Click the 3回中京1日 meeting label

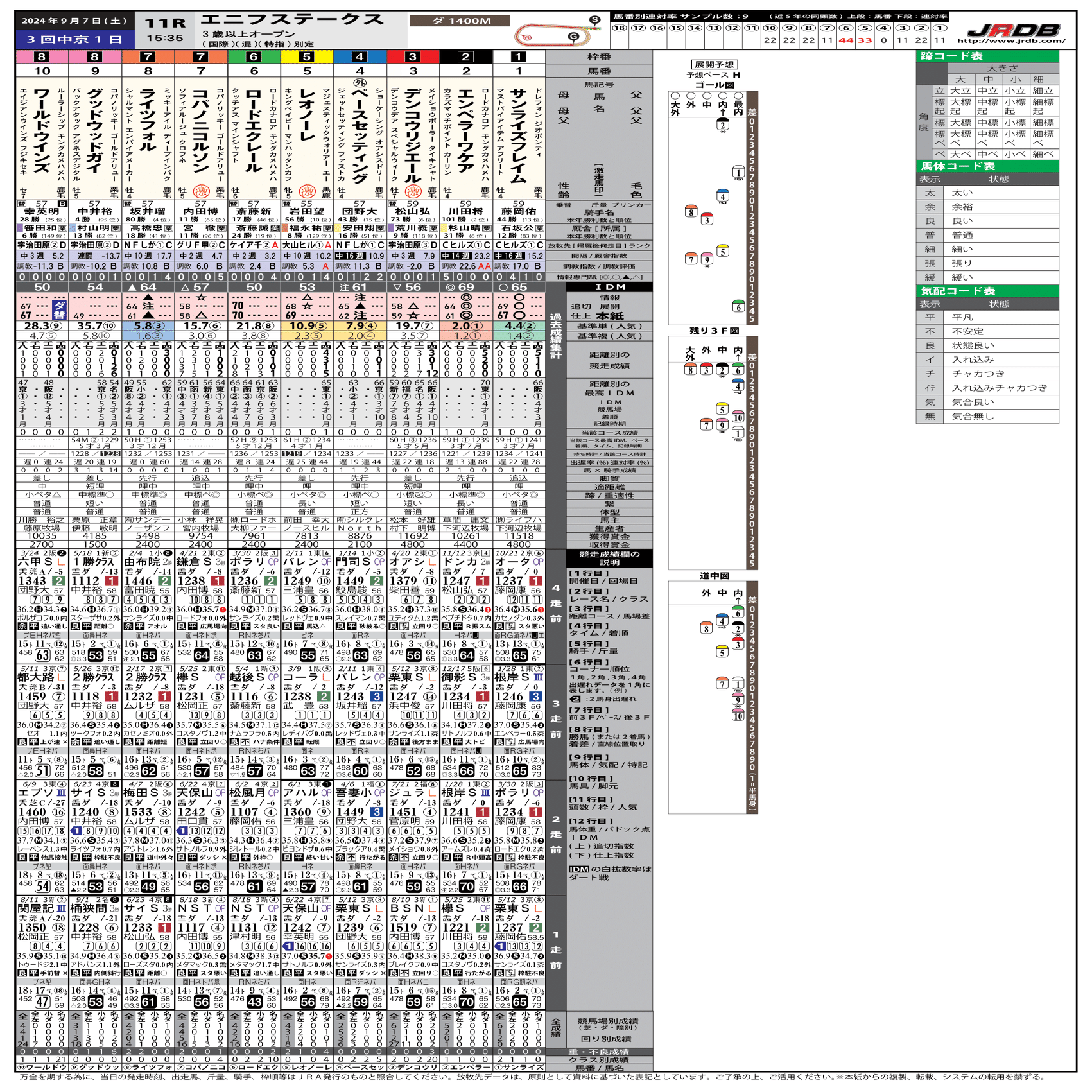(x=74, y=39)
